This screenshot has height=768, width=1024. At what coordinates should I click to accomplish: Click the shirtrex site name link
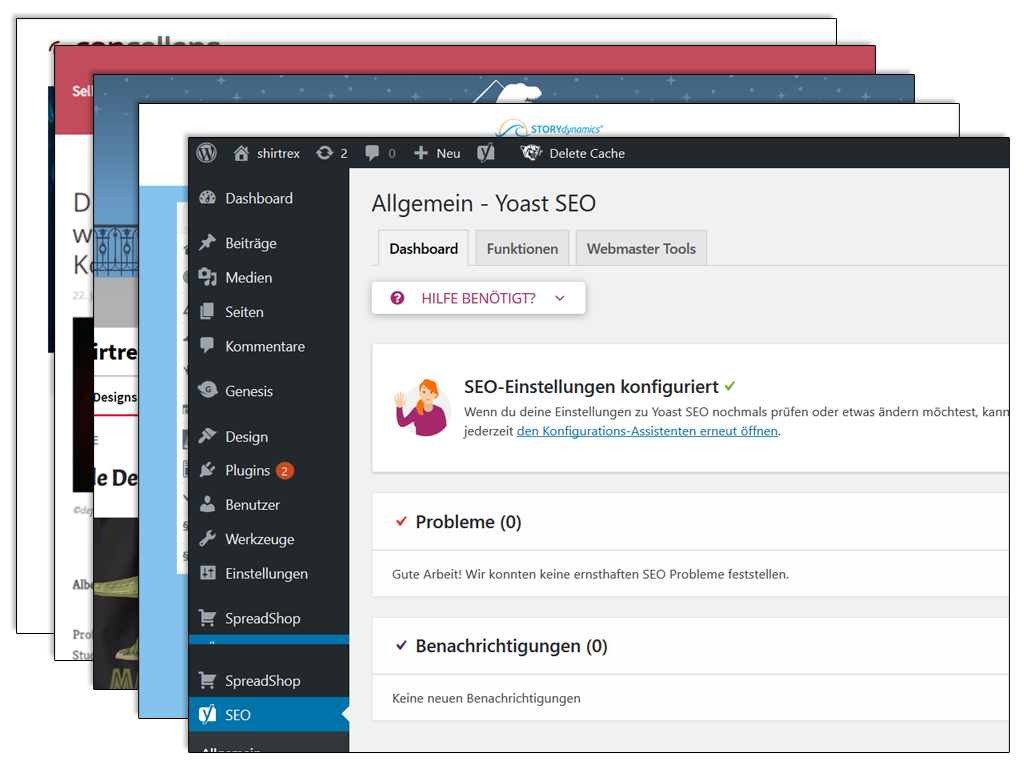point(278,153)
